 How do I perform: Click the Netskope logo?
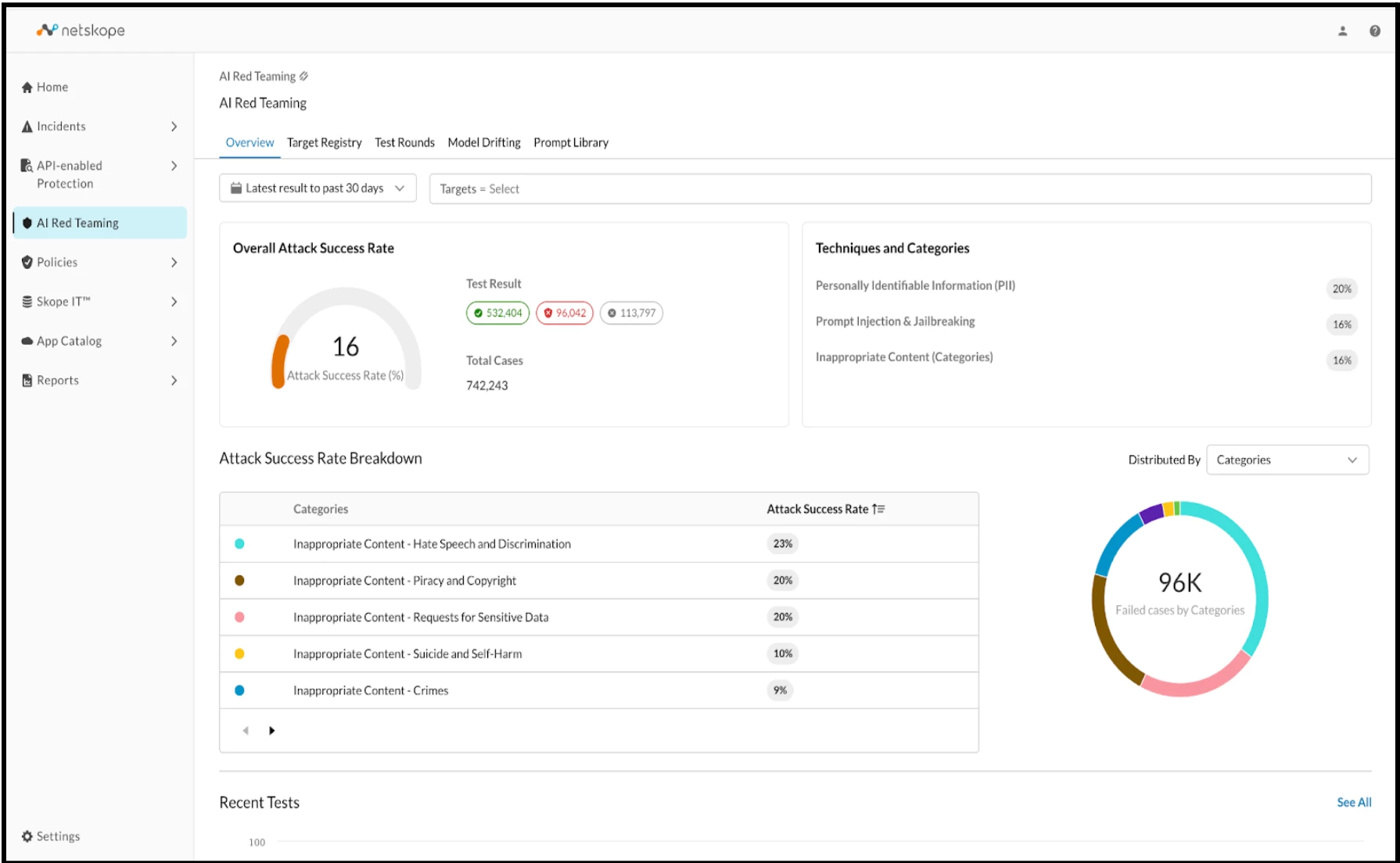pos(81,30)
